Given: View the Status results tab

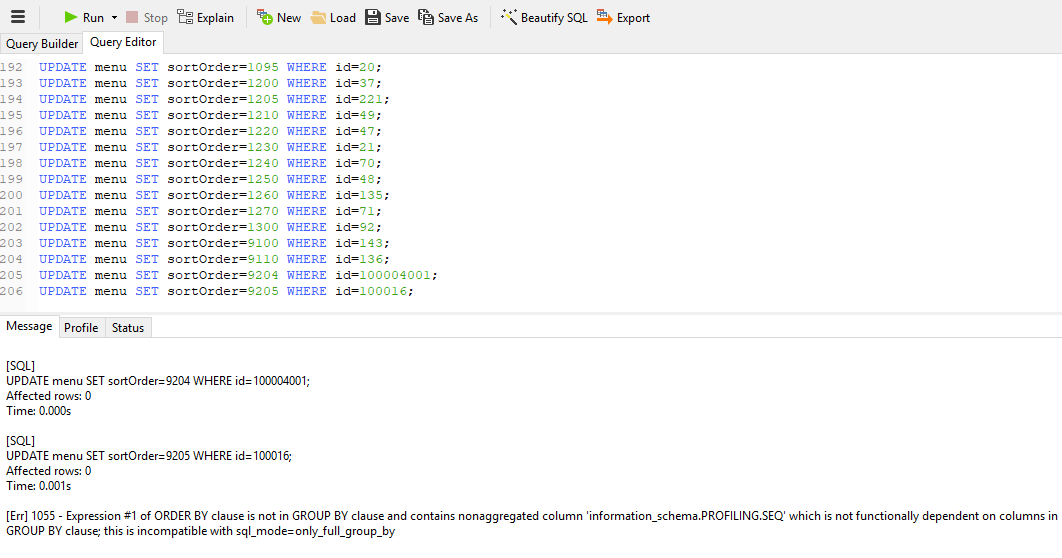Looking at the screenshot, I should tap(128, 327).
